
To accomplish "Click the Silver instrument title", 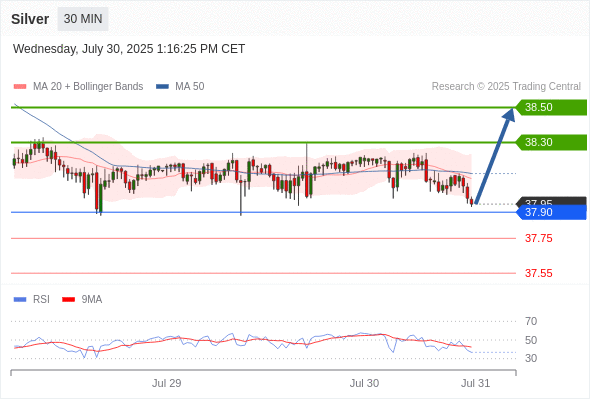I will pos(30,19).
